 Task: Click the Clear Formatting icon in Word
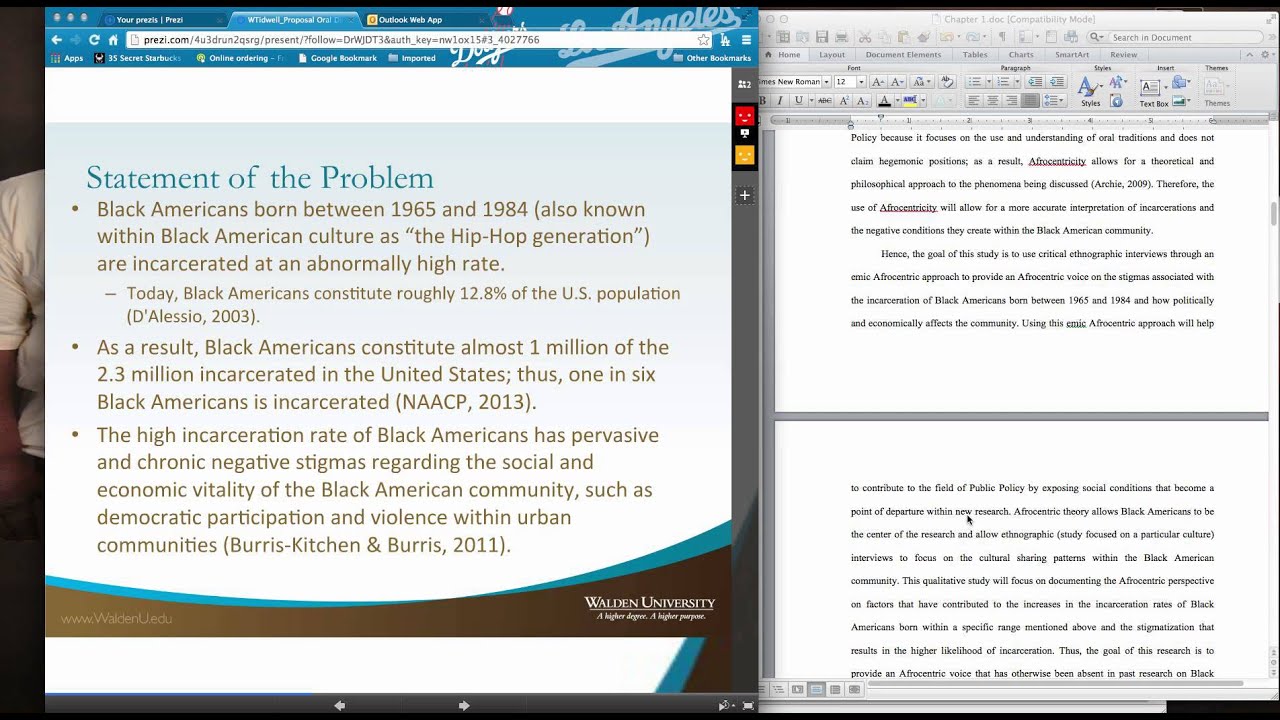(x=947, y=82)
